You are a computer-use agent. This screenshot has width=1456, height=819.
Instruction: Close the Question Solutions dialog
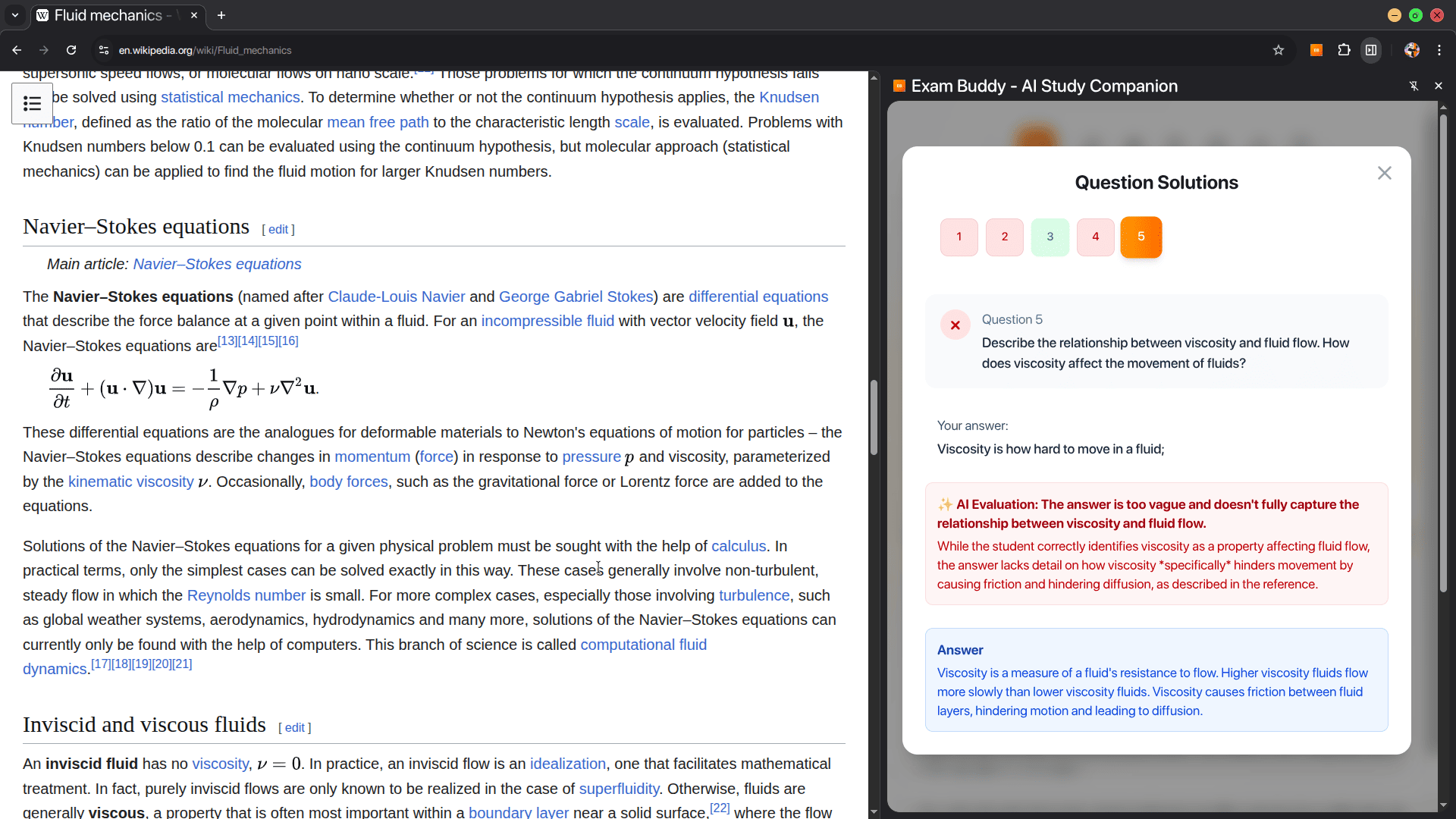[1384, 173]
